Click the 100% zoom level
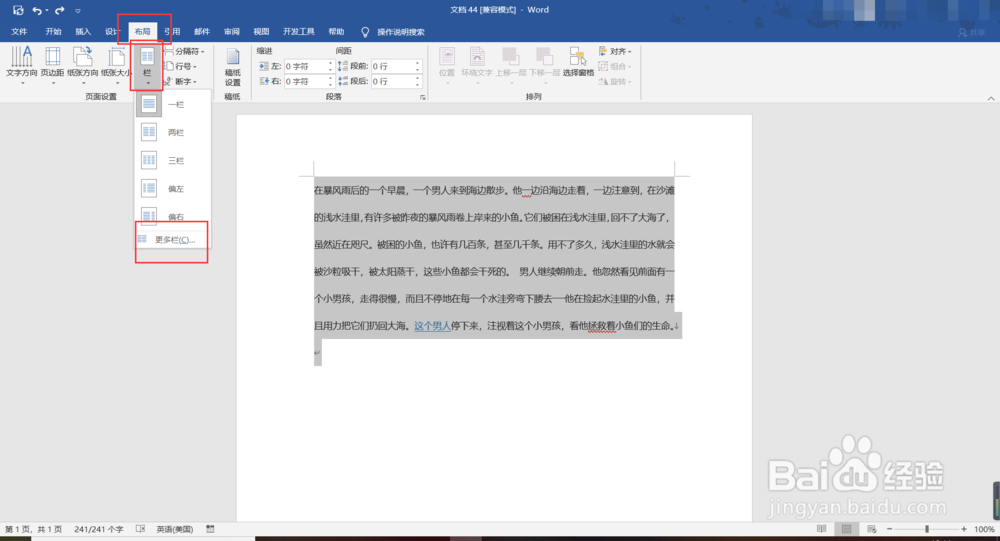 tap(984, 530)
